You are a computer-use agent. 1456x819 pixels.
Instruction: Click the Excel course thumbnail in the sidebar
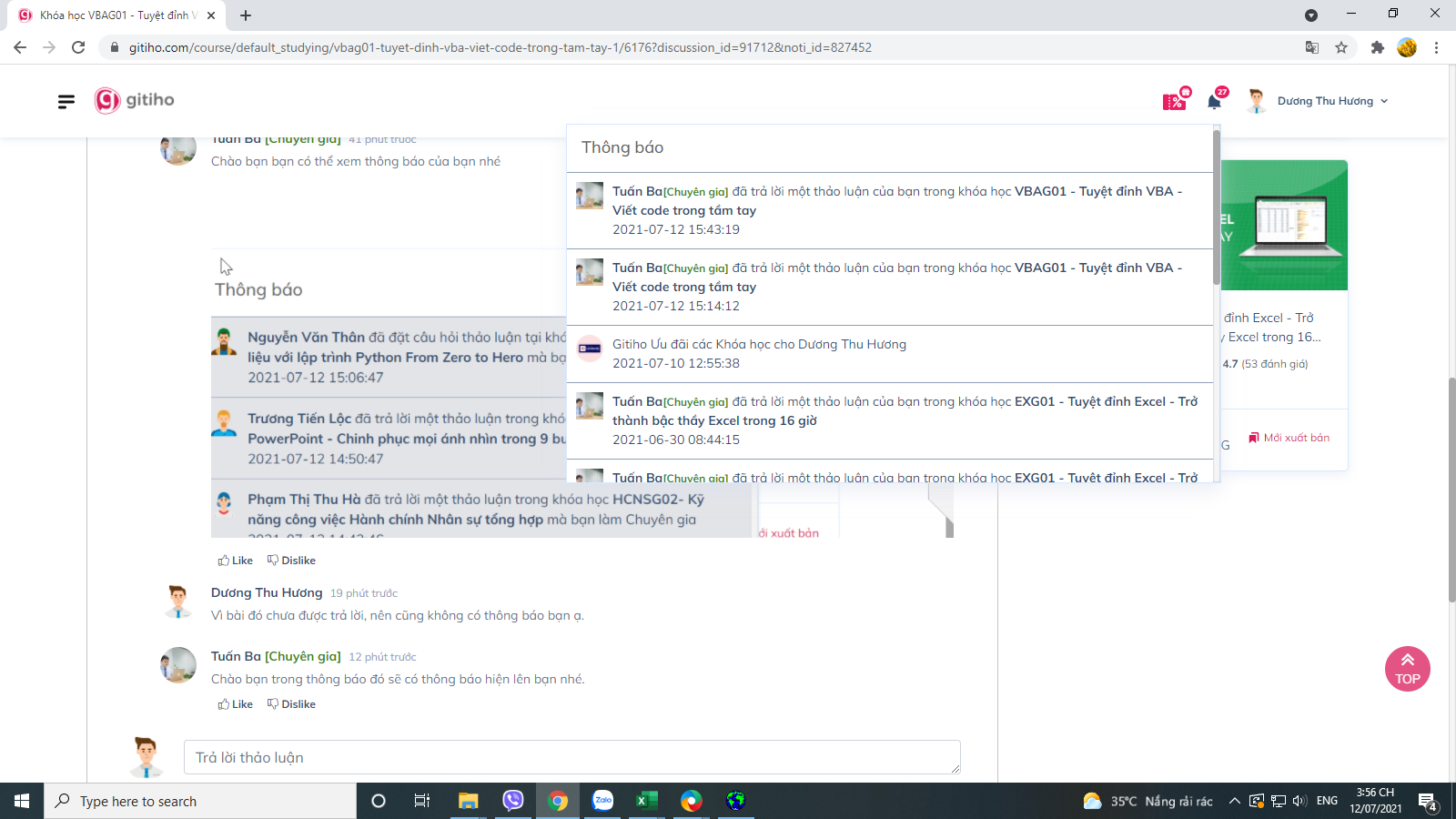(x=1284, y=225)
